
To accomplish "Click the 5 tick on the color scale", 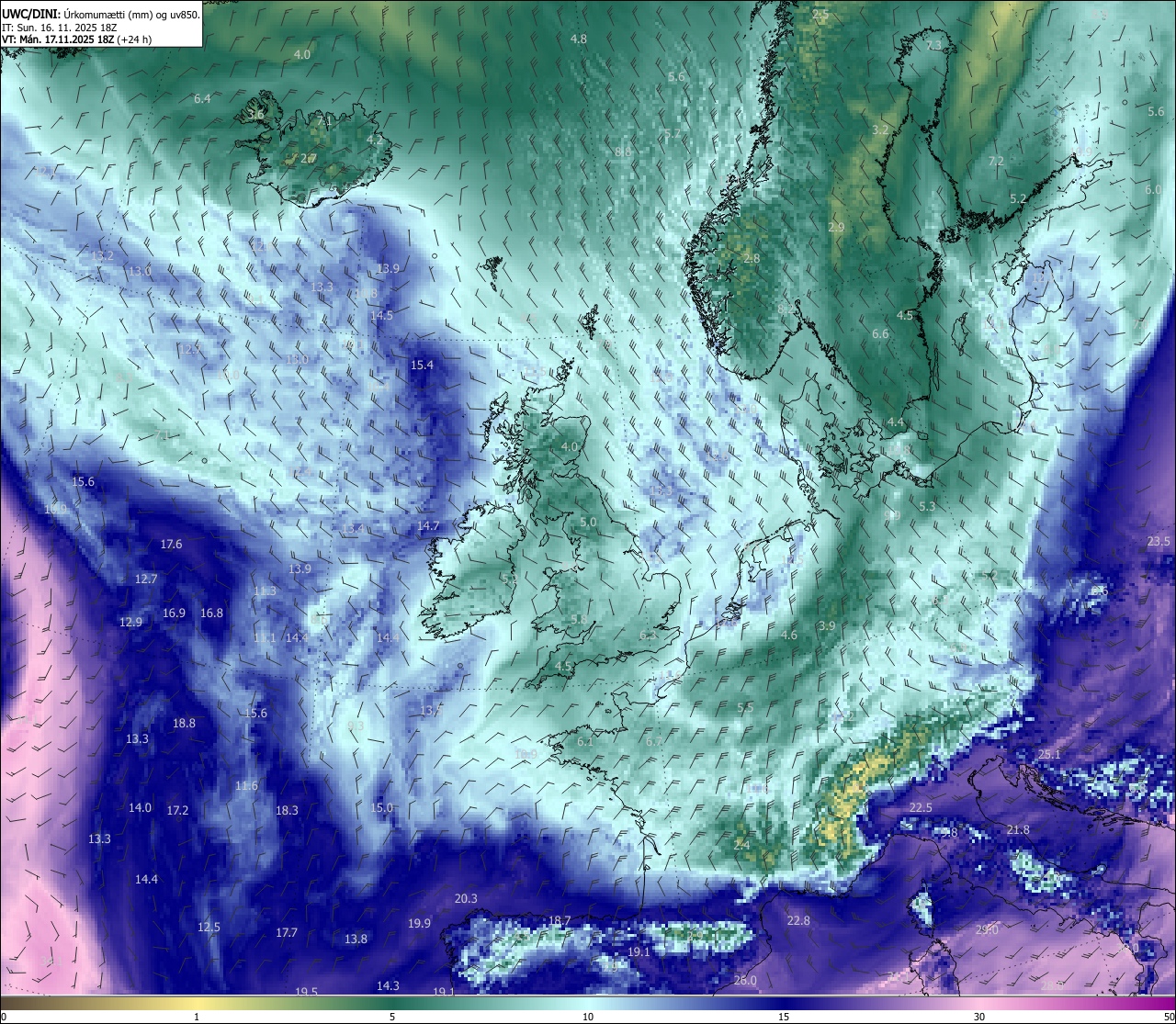I will click(392, 1017).
